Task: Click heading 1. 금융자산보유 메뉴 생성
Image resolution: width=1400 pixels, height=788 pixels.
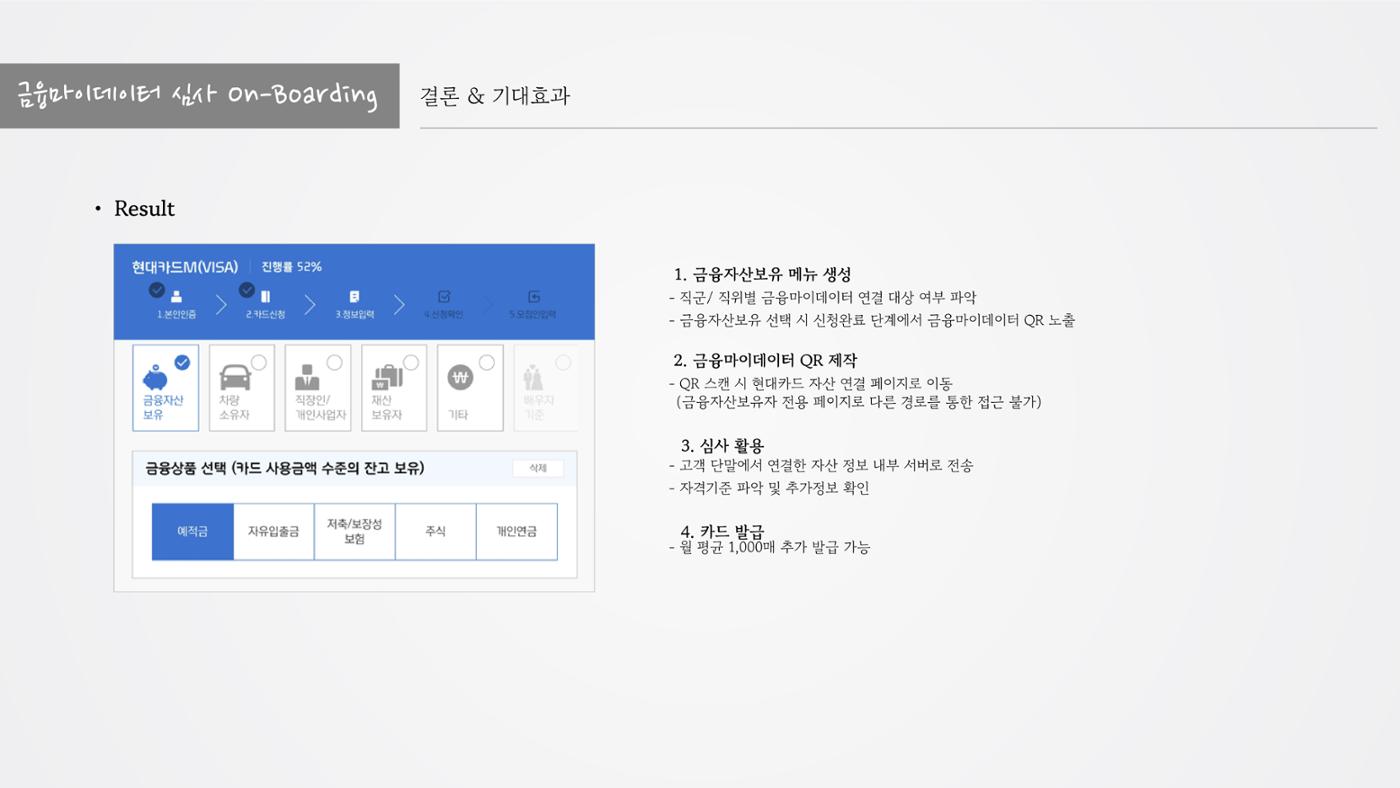Action: [762, 274]
